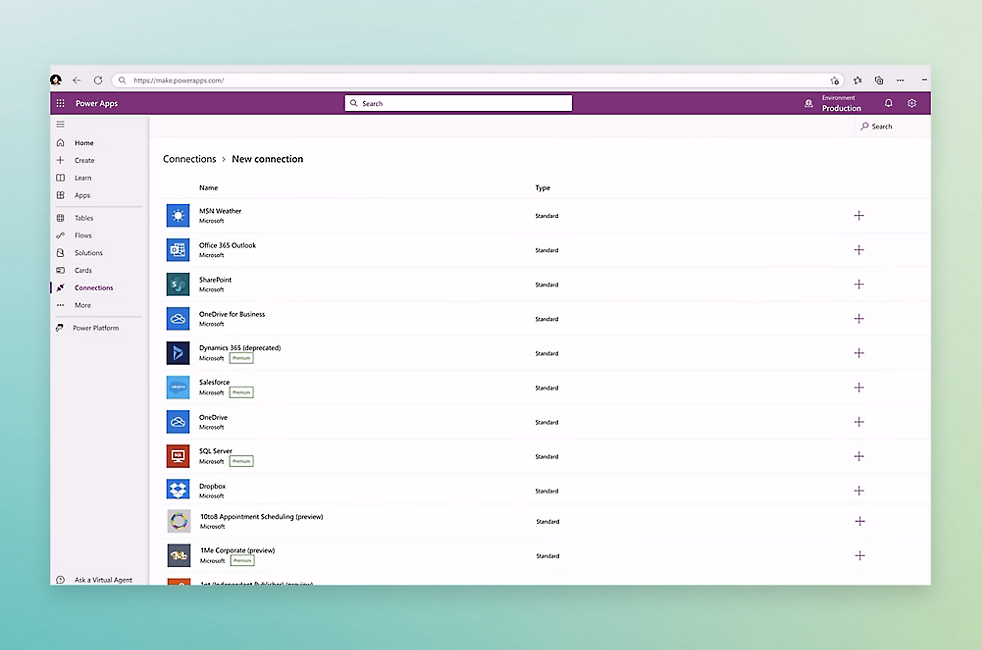Add OneDrive connection plus icon

coord(859,422)
